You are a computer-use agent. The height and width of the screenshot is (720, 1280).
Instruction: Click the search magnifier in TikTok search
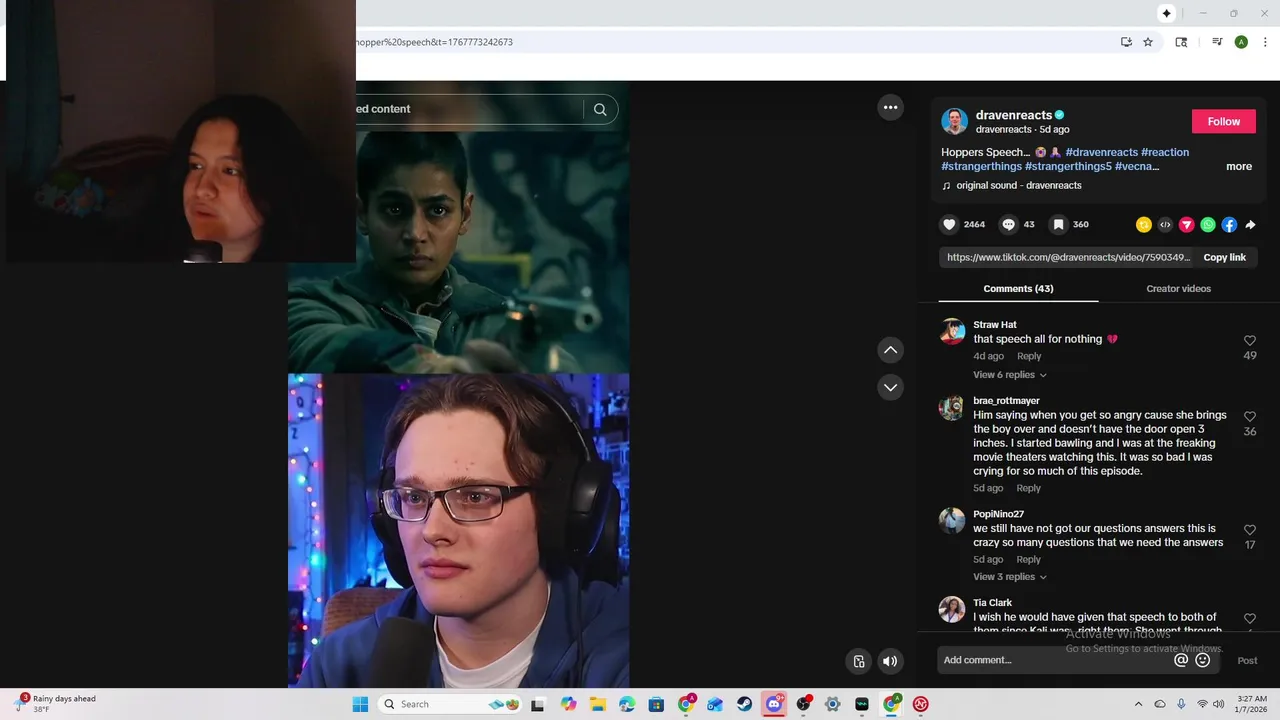click(600, 110)
